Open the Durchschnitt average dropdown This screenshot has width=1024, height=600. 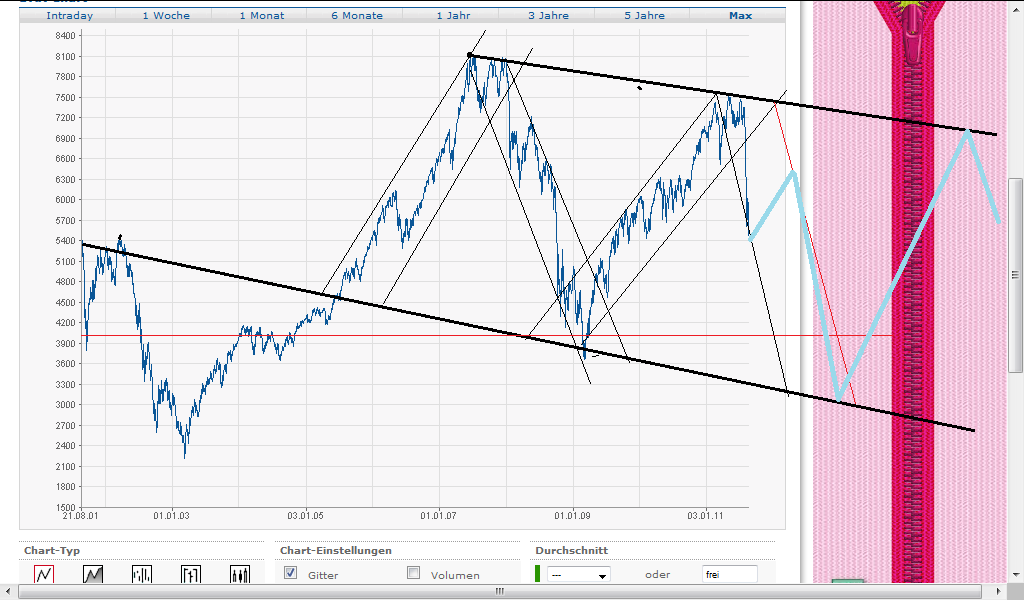click(579, 575)
